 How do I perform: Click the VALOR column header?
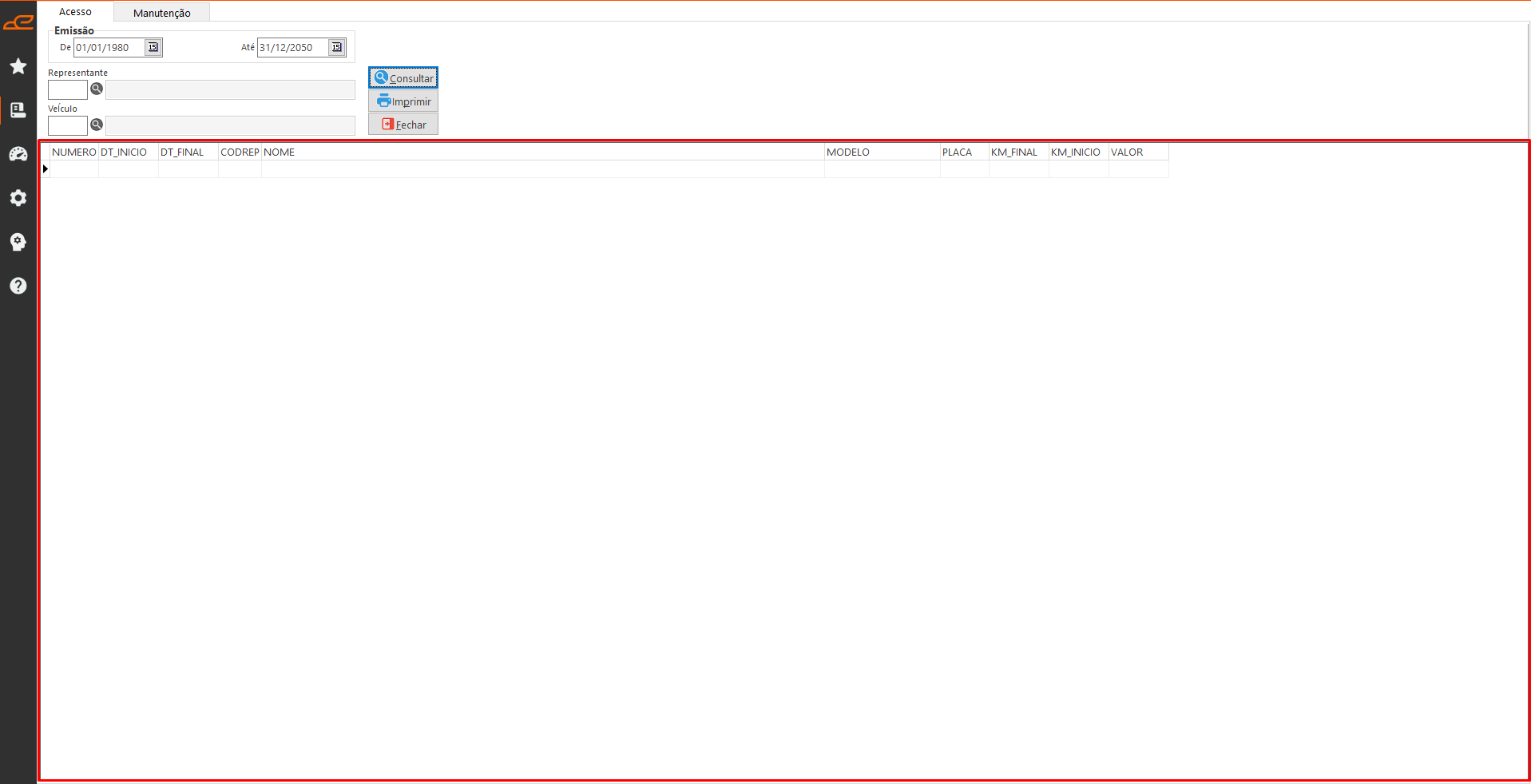[x=1137, y=152]
